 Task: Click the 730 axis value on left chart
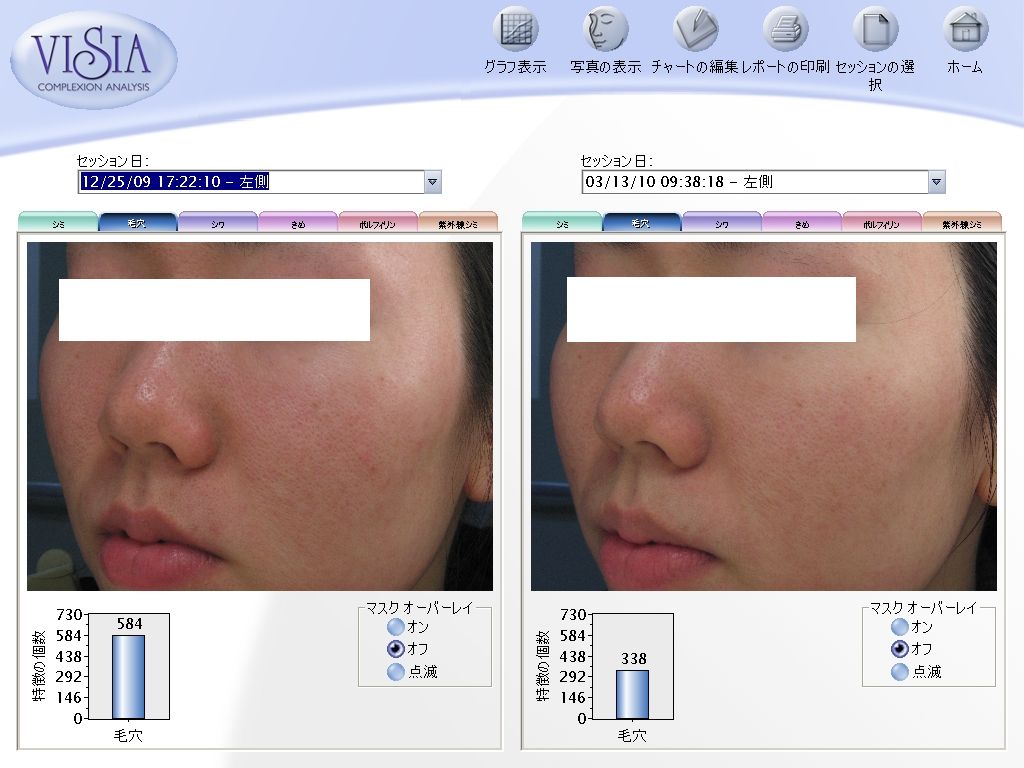coord(69,615)
